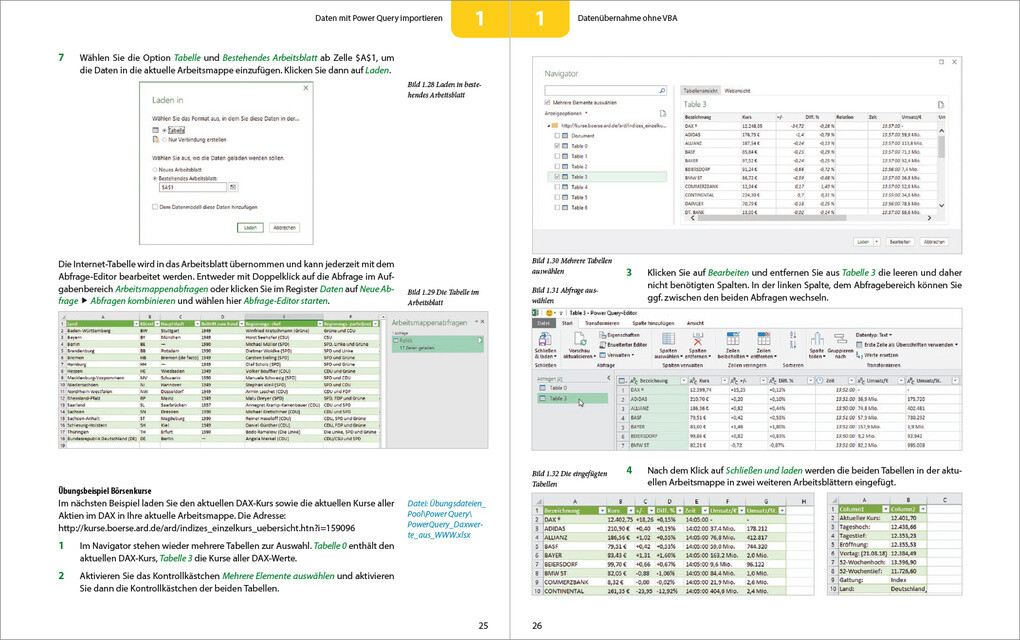Click smiley feedback icon in editor title bar
Viewport: 1020px width, 640px height.
[549, 313]
